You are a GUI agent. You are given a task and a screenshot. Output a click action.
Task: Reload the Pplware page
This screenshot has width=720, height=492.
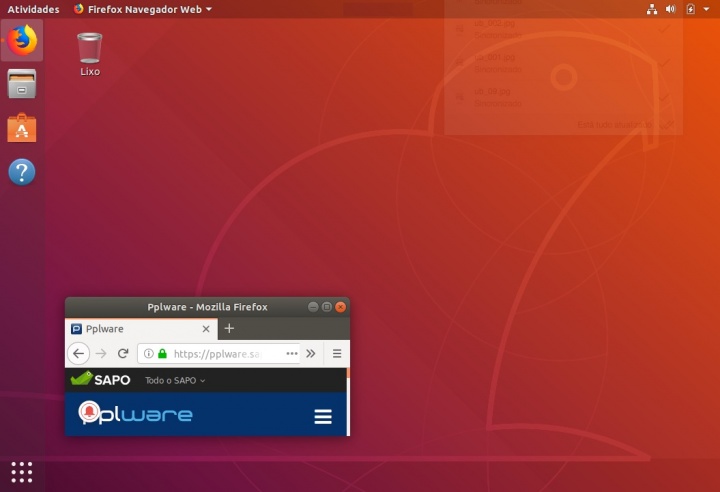[123, 353]
